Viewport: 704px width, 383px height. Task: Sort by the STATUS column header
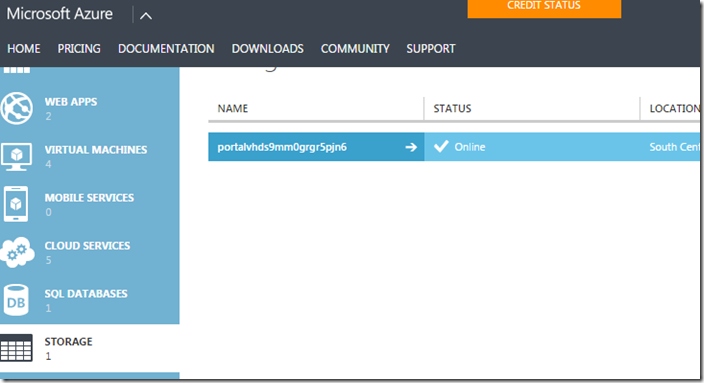click(452, 109)
